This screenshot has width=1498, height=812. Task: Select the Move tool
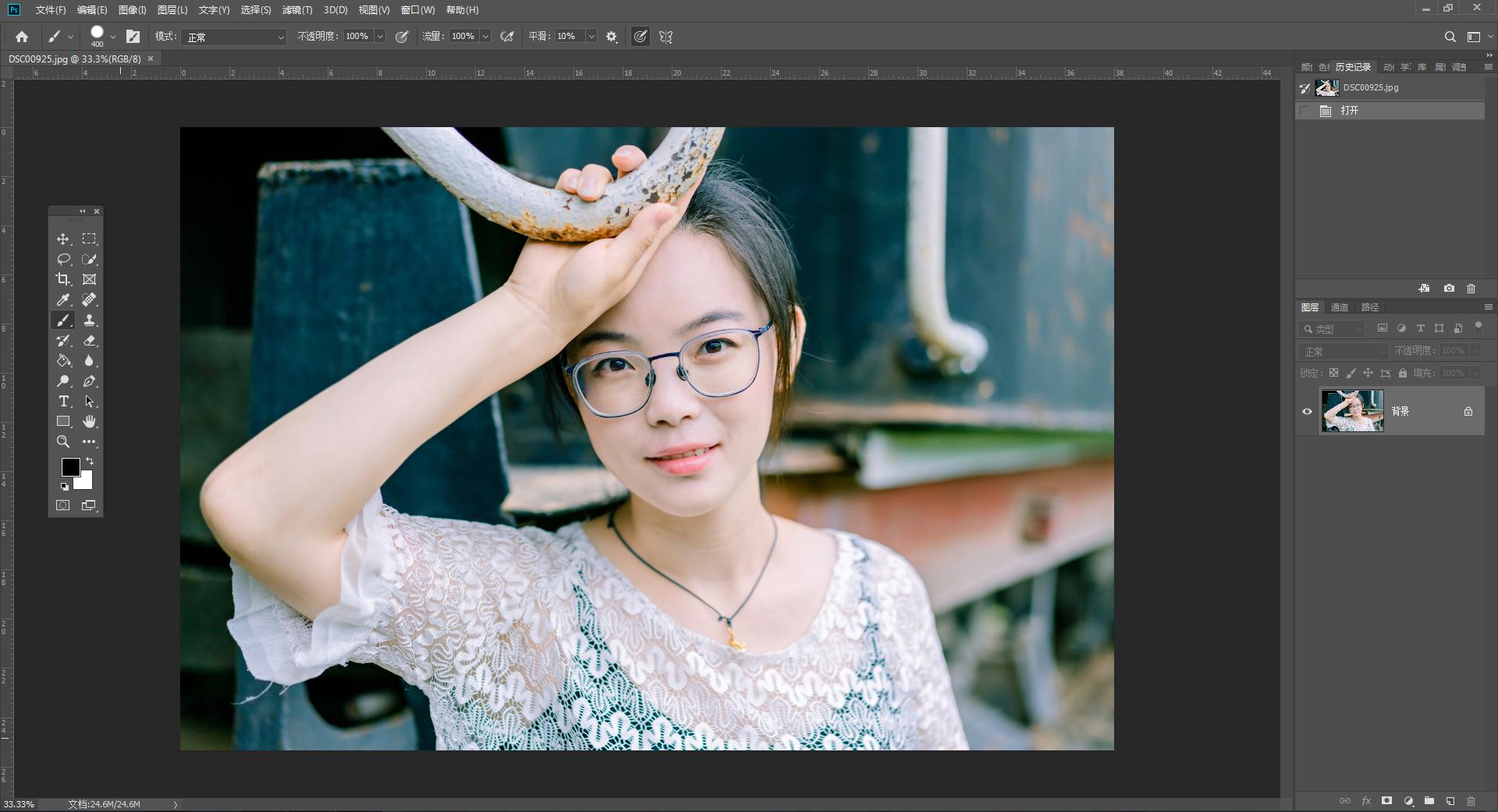coord(63,239)
